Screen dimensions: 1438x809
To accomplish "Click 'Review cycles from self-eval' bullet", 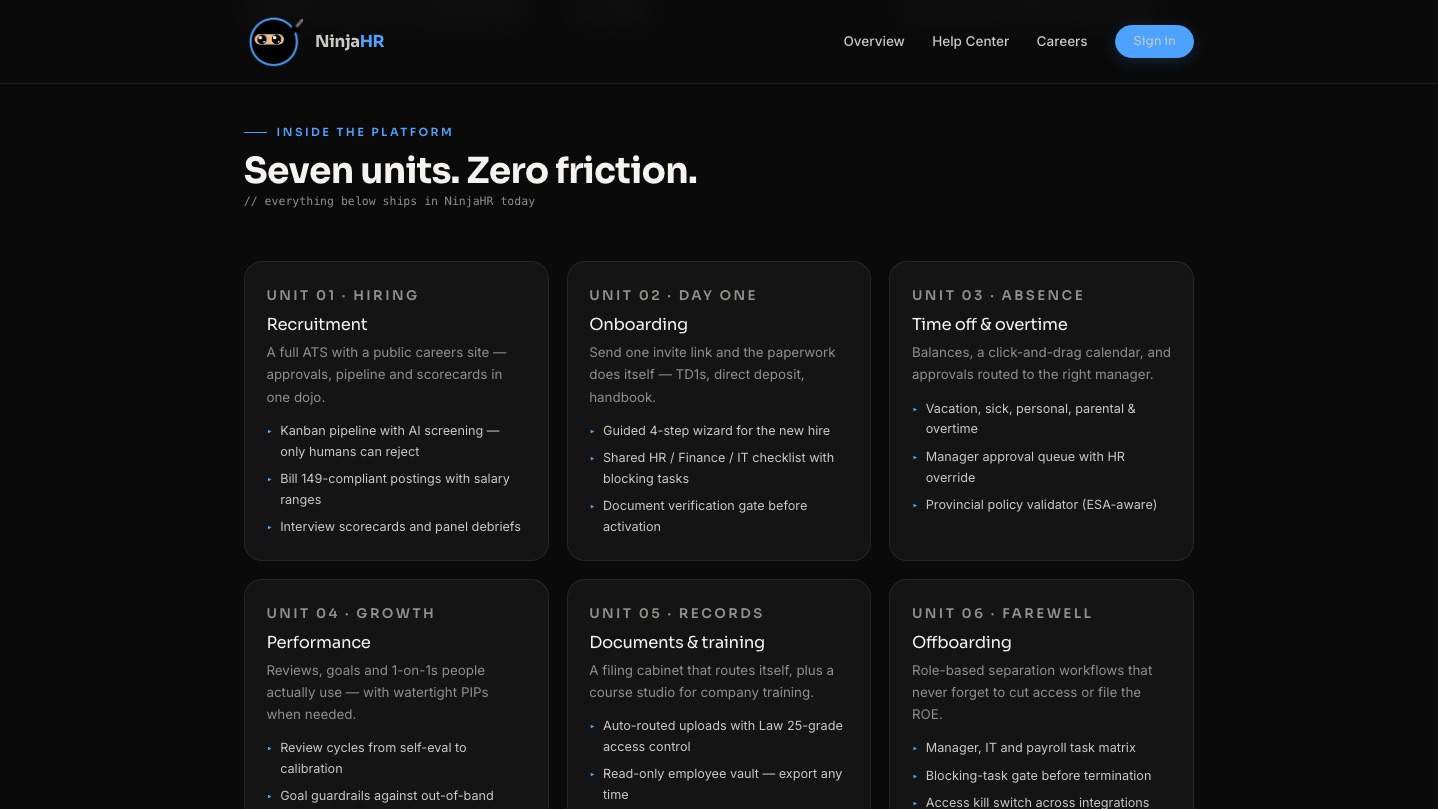I will coord(396,758).
